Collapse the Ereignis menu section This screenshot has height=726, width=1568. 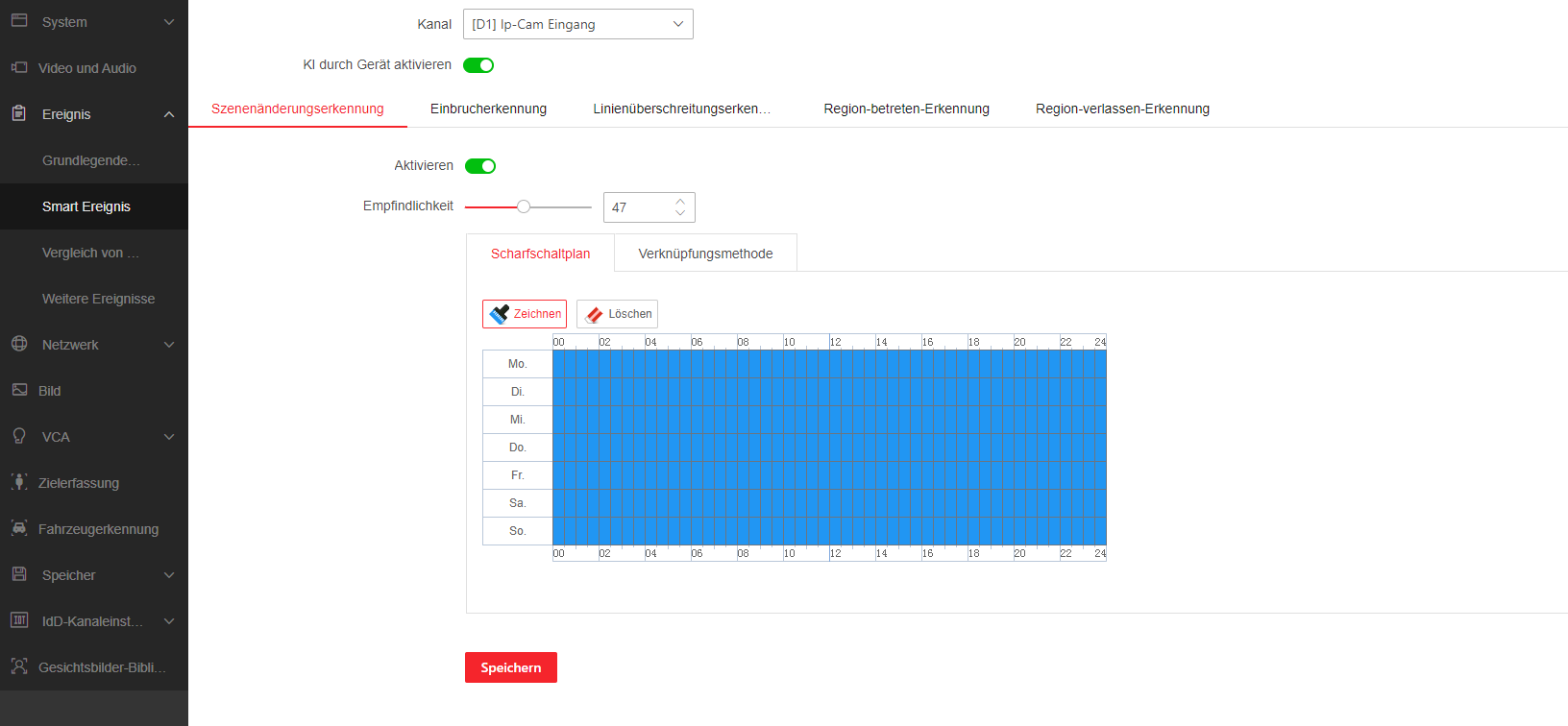pyautogui.click(x=169, y=114)
